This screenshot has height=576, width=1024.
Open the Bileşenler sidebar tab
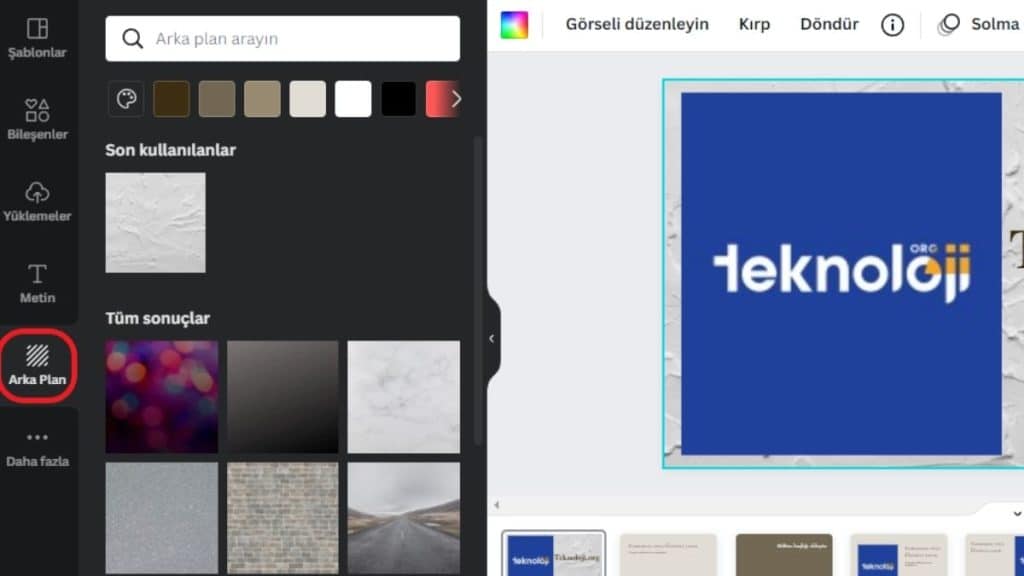pyautogui.click(x=37, y=120)
